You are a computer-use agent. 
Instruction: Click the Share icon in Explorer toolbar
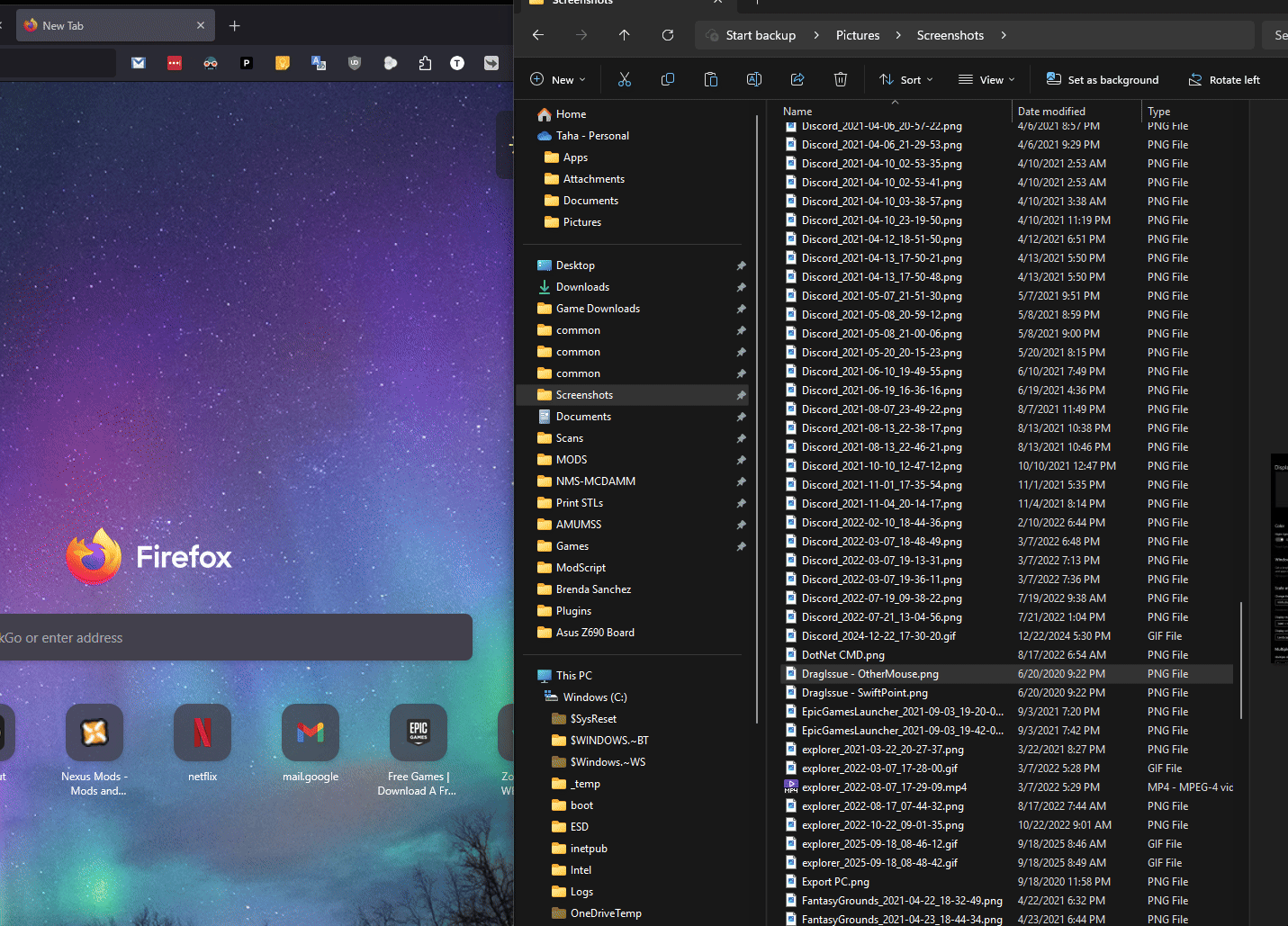tap(797, 79)
